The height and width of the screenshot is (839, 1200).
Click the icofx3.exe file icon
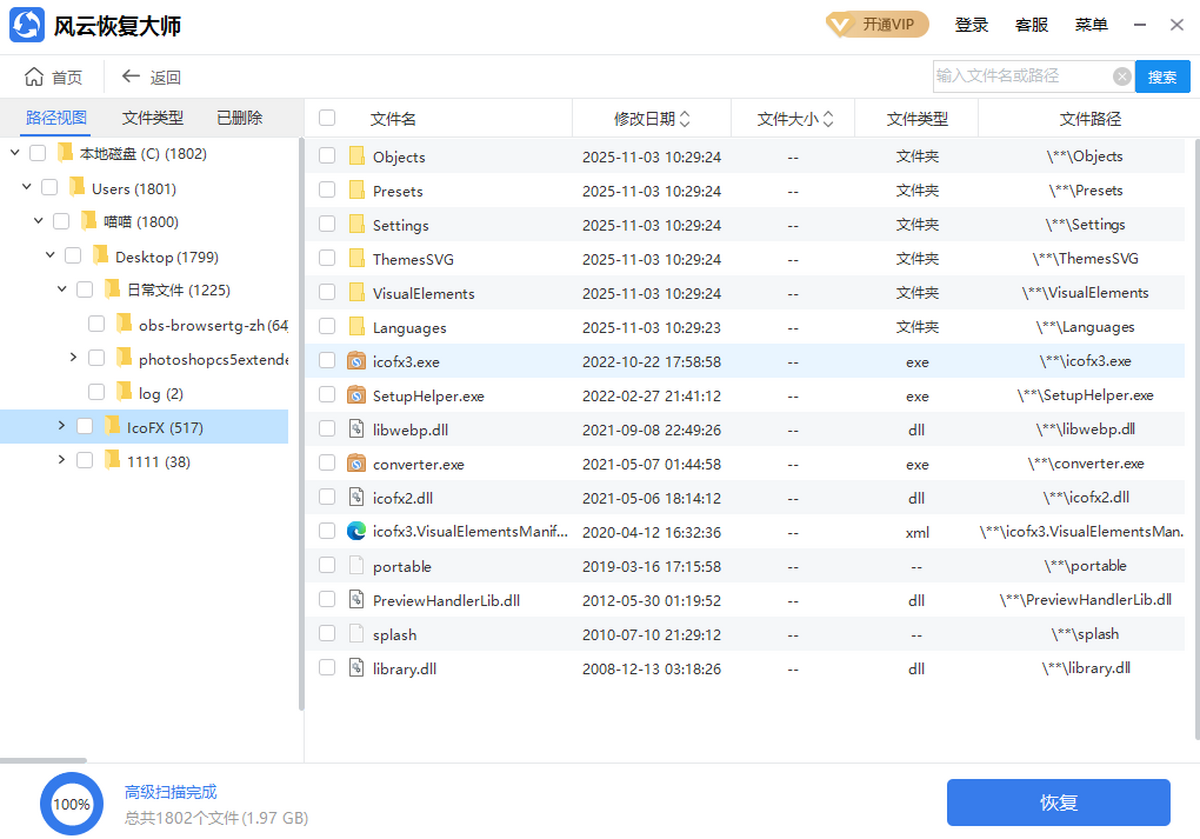[x=357, y=361]
